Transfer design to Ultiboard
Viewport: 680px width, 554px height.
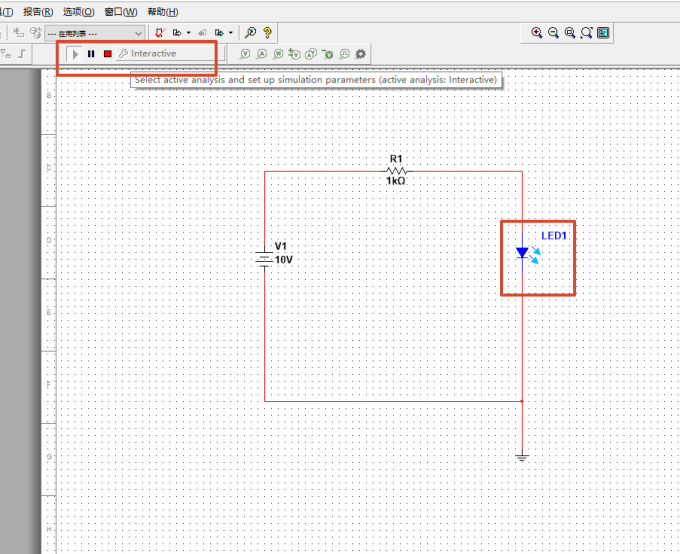[x=177, y=33]
